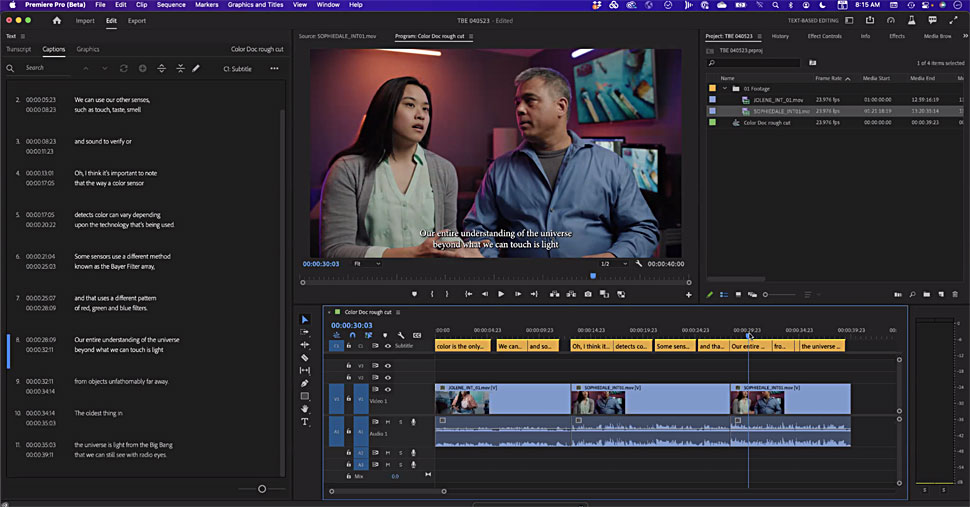The width and height of the screenshot is (970, 507).
Task: Toggle visibility of the Subtitle track
Action: coord(388,346)
